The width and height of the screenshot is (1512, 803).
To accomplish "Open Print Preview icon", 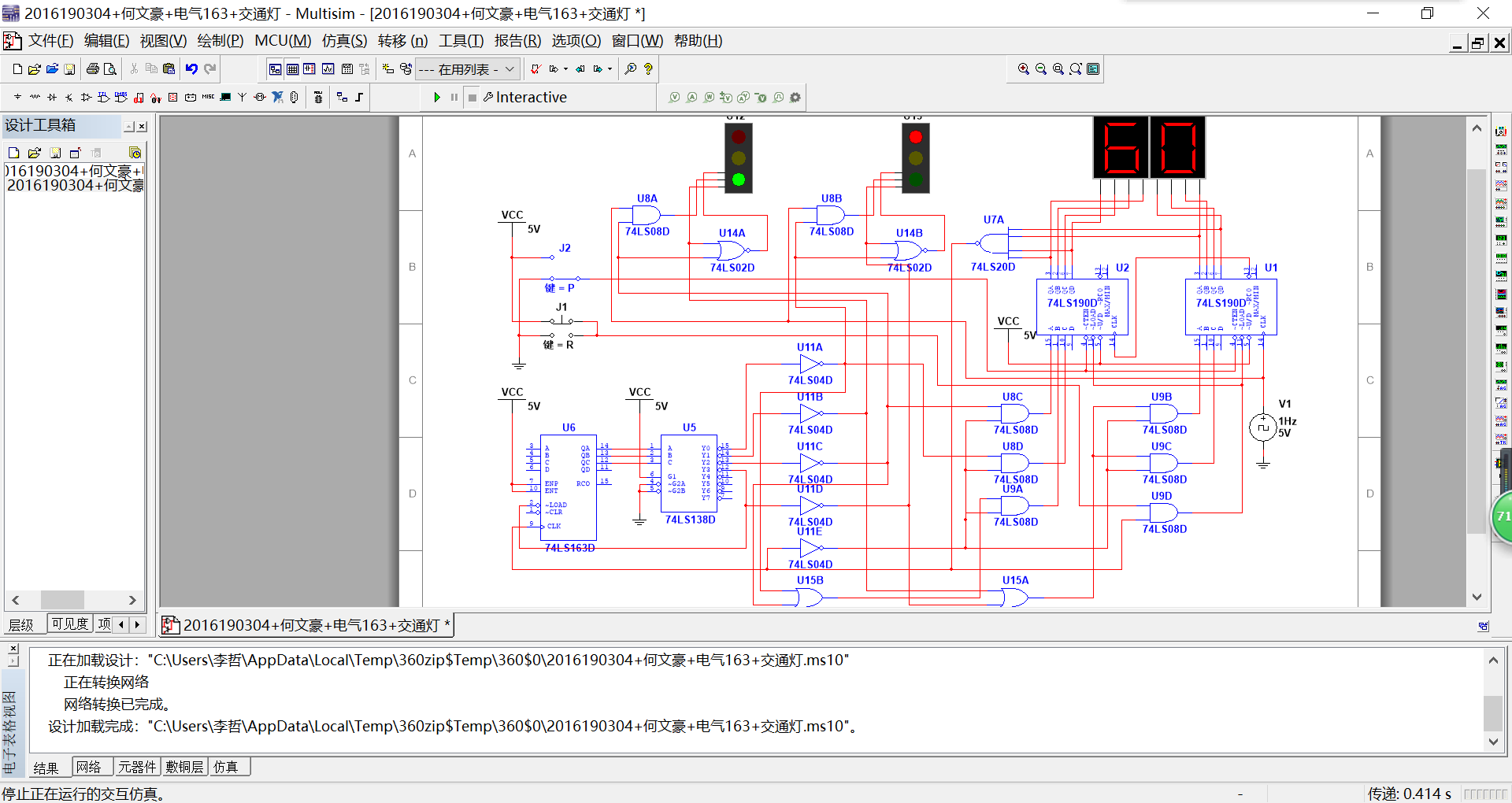I will tap(110, 69).
